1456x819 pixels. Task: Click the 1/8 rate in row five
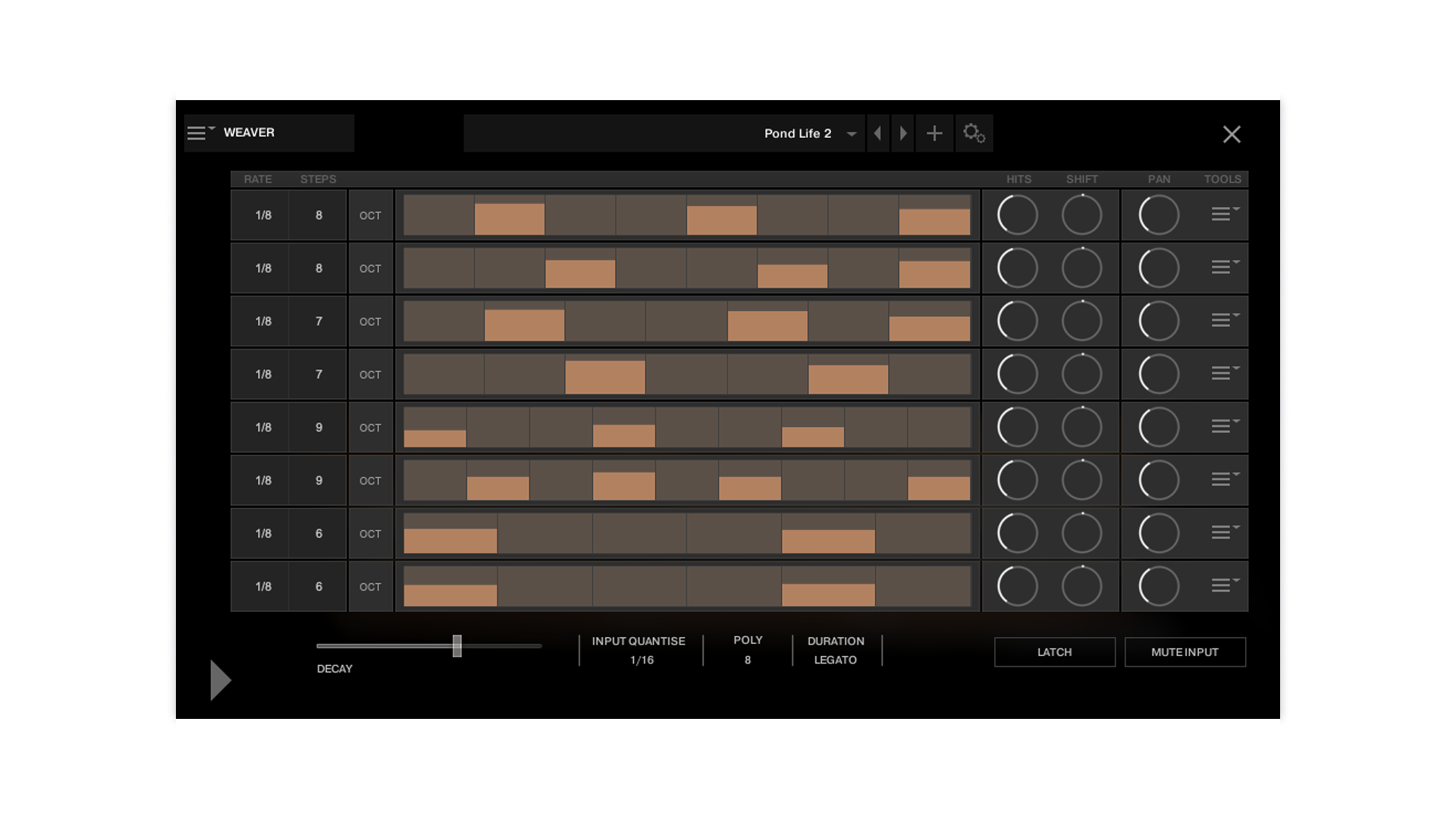pyautogui.click(x=263, y=428)
